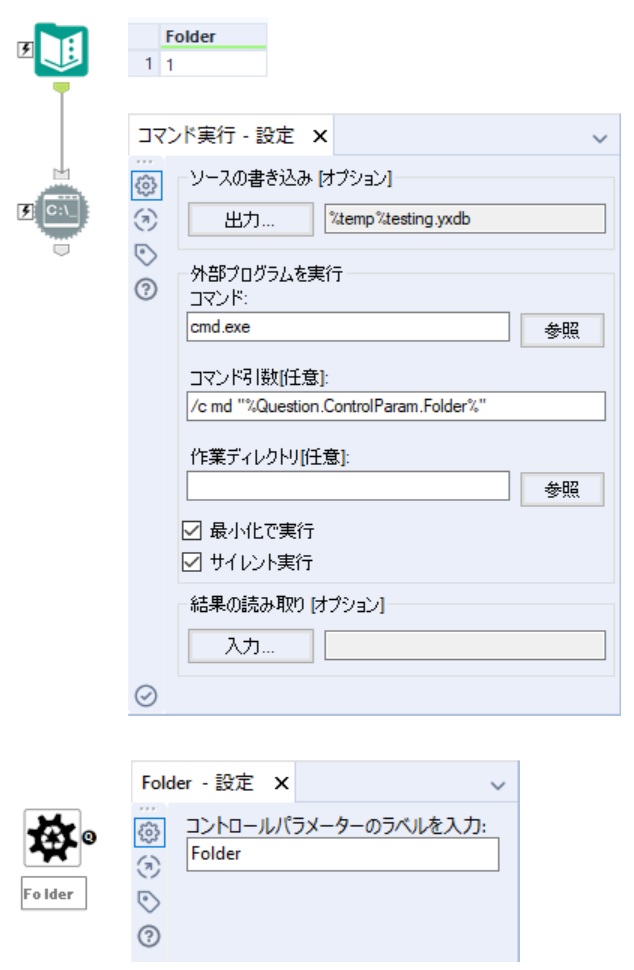
Task: Click the コマンド引数 input field
Action: (395, 406)
